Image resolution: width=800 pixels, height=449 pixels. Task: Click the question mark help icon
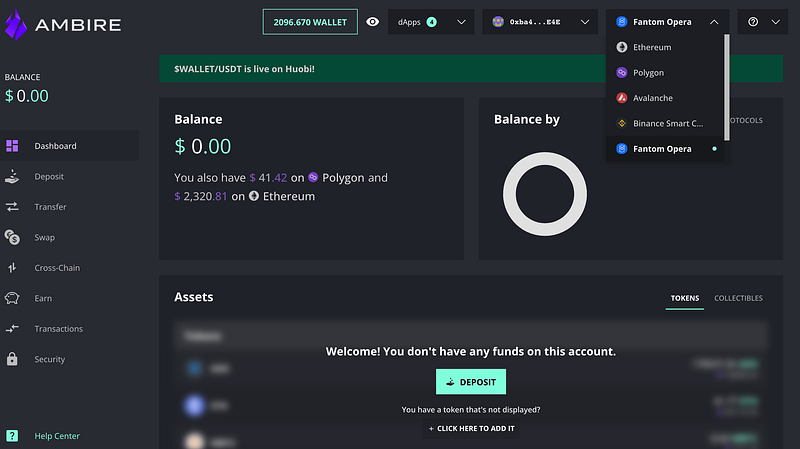tap(753, 22)
